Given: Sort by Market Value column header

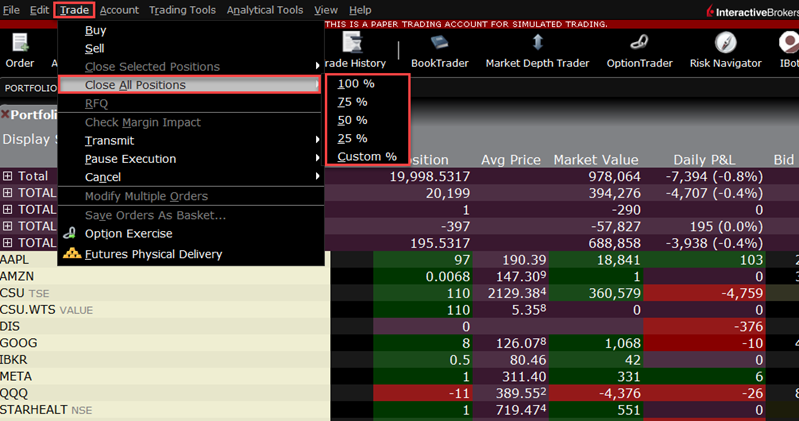Looking at the screenshot, I should click(x=596, y=160).
